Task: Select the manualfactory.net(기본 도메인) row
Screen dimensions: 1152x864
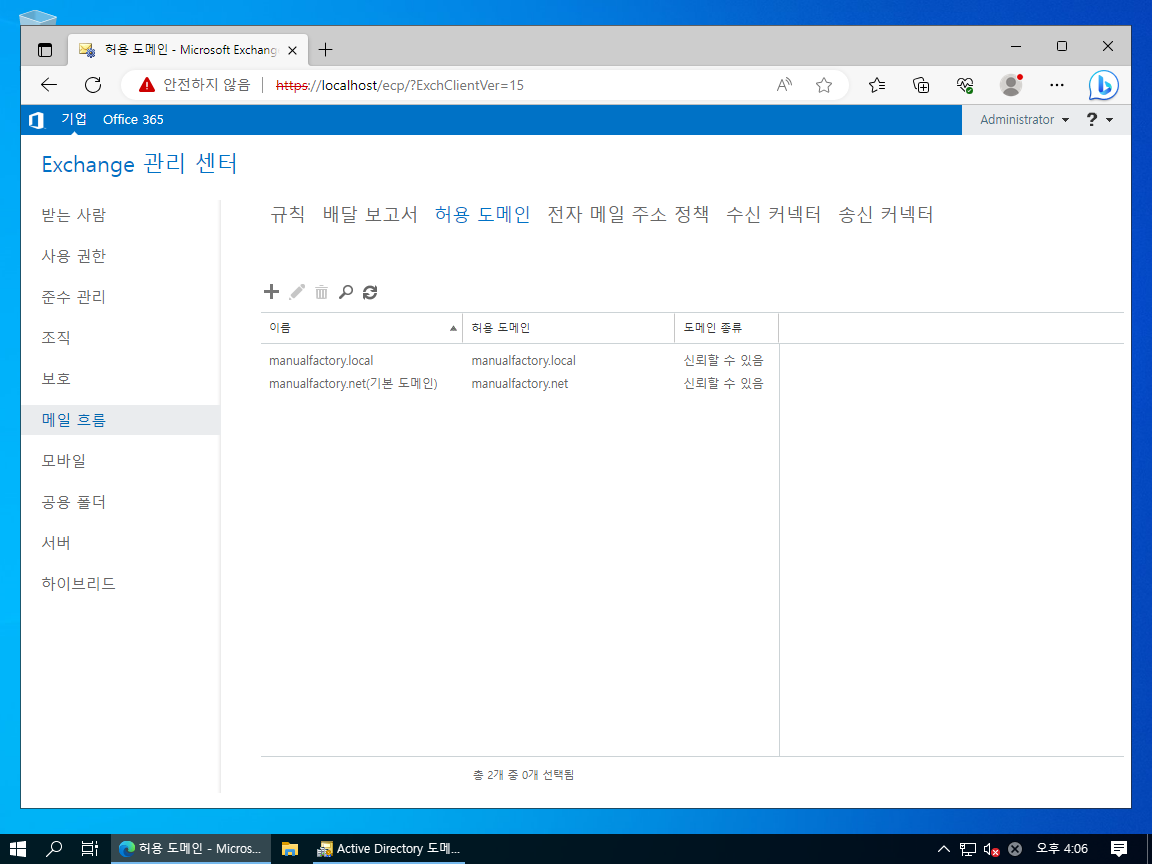Action: click(519, 384)
